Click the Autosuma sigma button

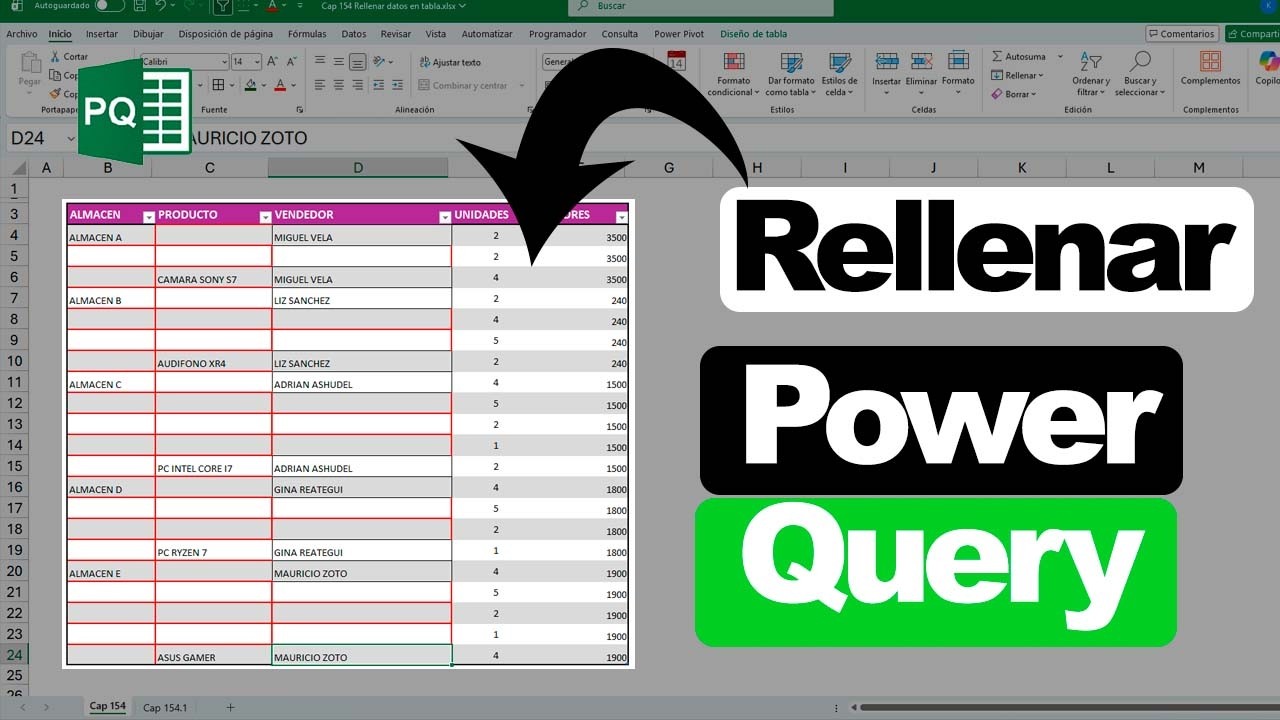1018,57
